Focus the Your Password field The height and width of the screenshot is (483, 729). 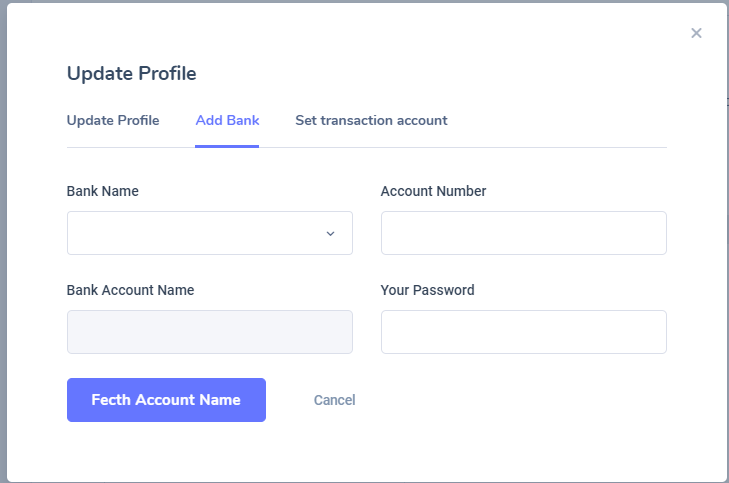pos(523,332)
